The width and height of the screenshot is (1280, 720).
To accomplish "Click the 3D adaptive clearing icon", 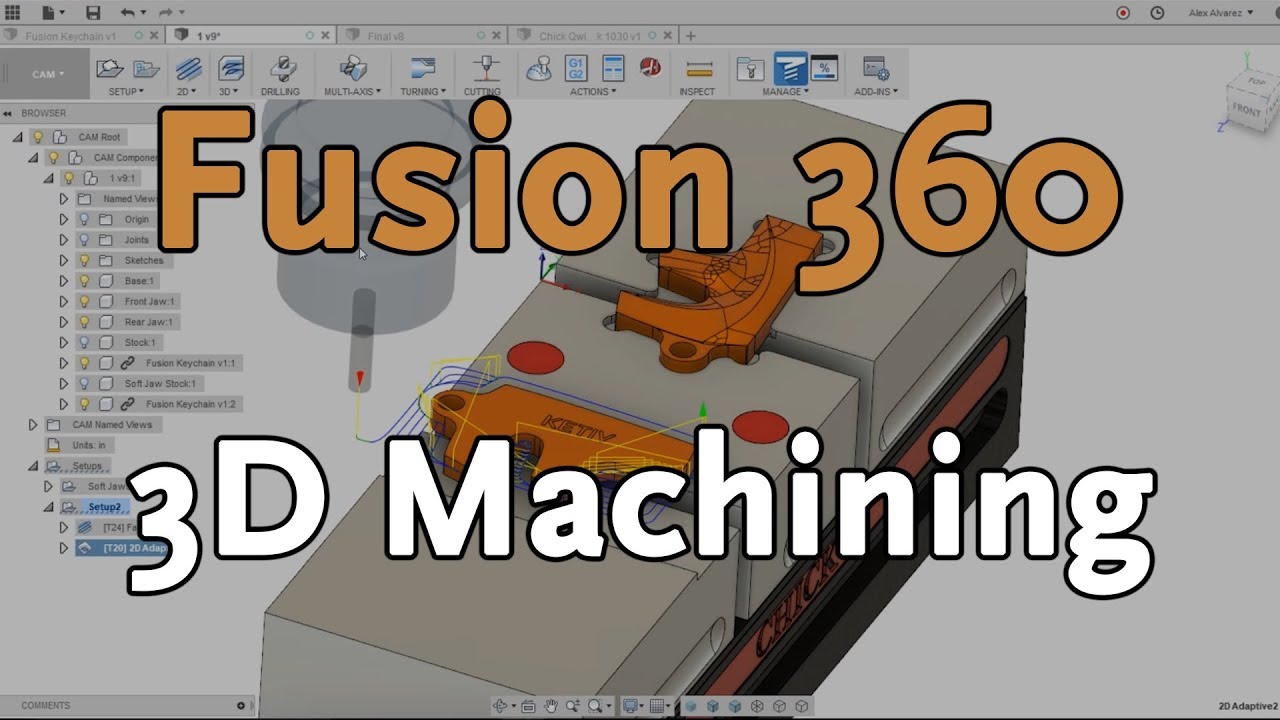I will click(x=231, y=69).
